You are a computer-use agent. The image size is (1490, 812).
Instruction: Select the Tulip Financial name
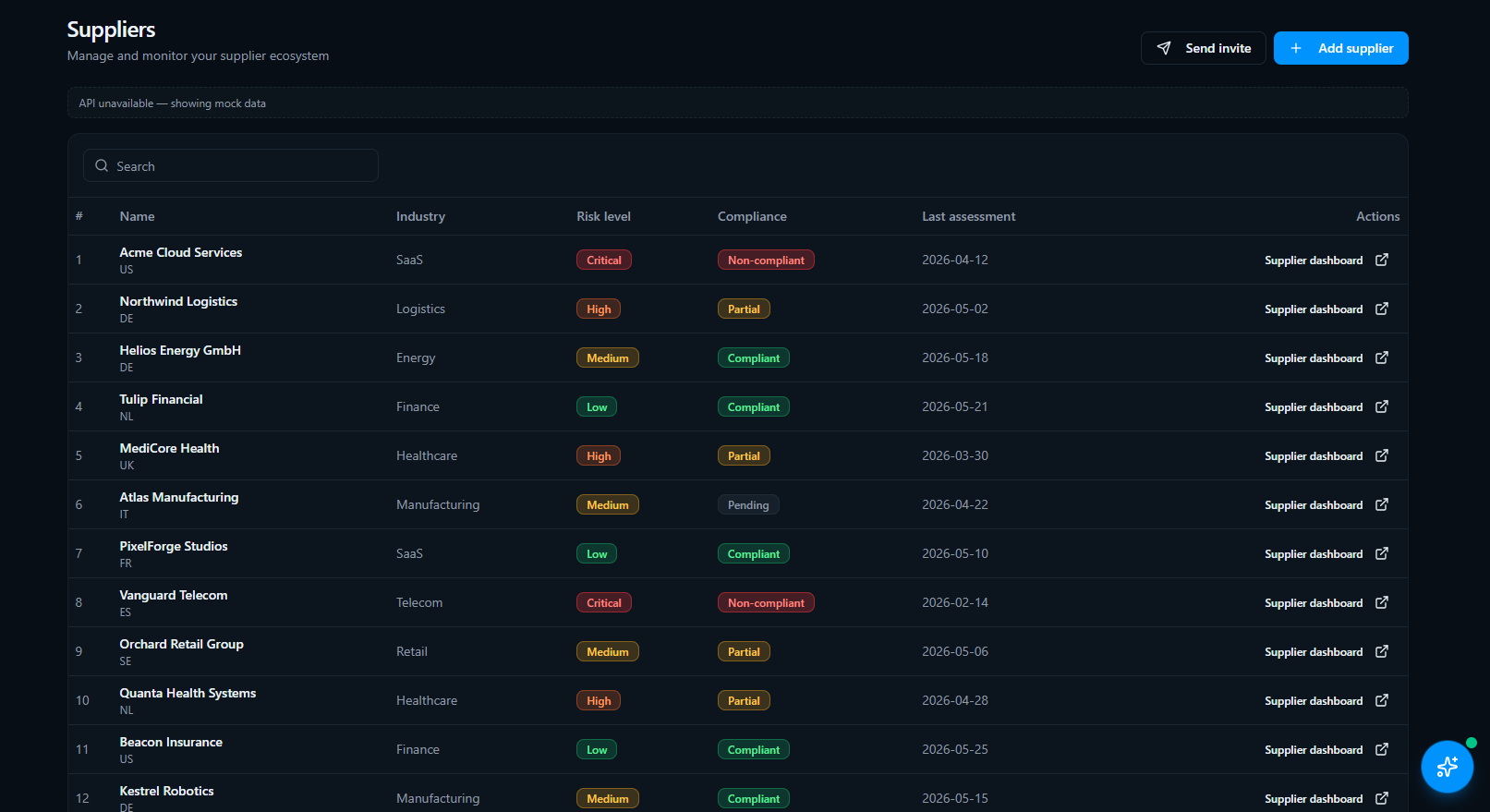coord(161,399)
